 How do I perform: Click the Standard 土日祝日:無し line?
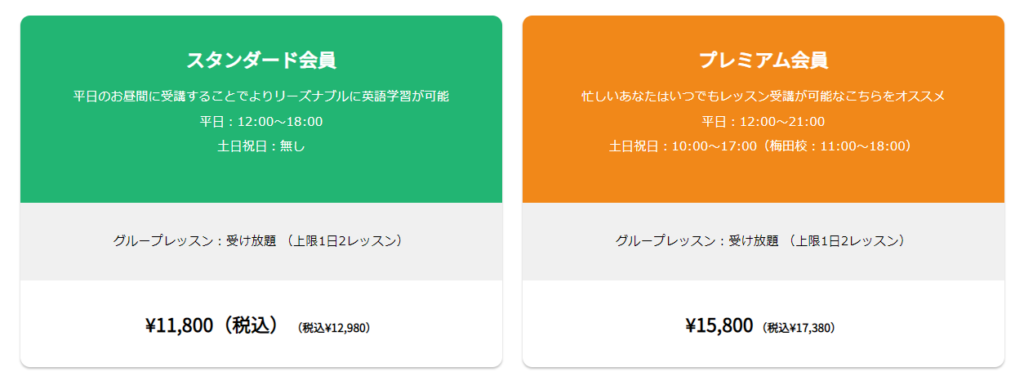261,146
